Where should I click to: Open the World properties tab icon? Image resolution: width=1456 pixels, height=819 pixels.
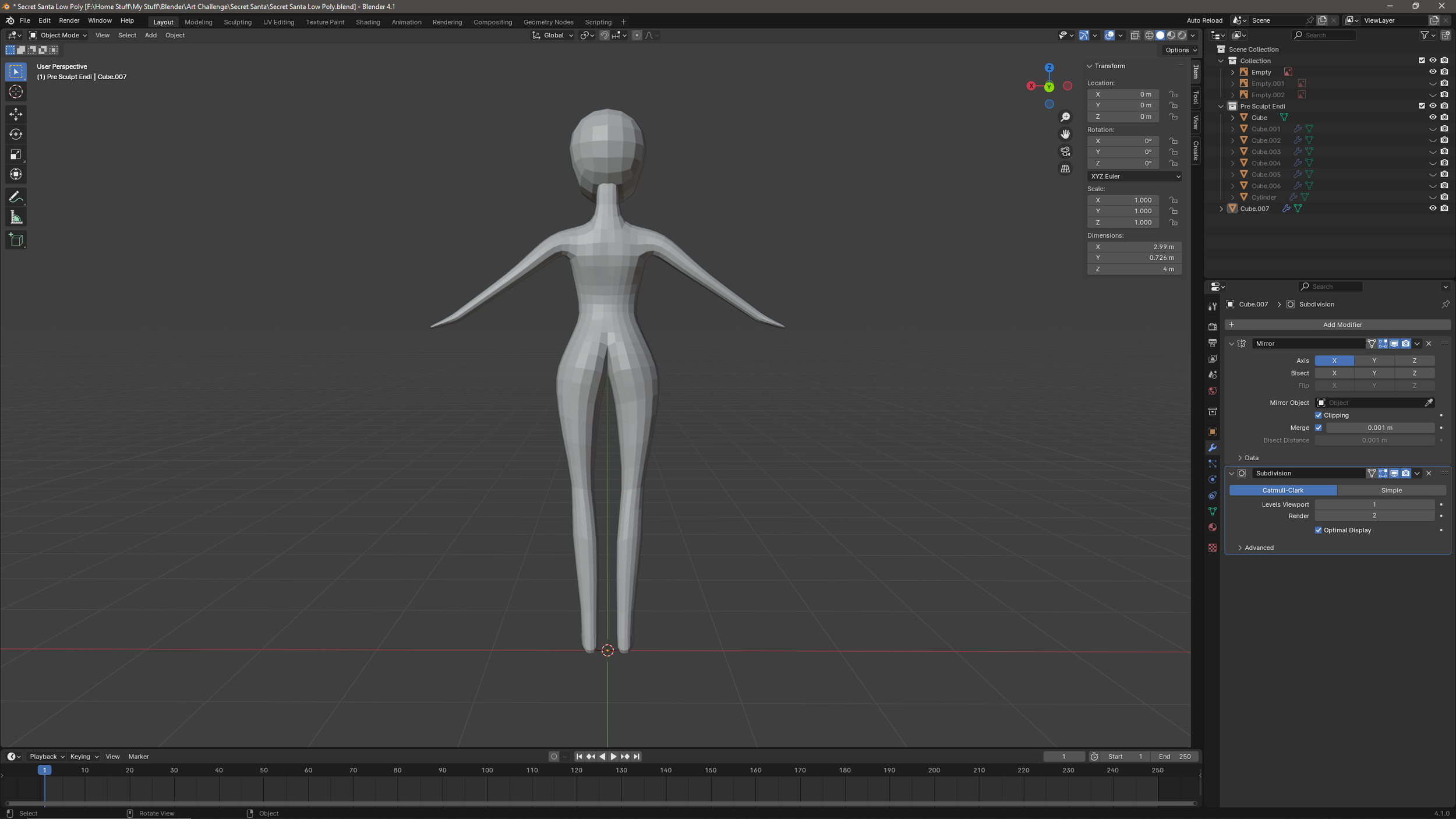coord(1213,391)
